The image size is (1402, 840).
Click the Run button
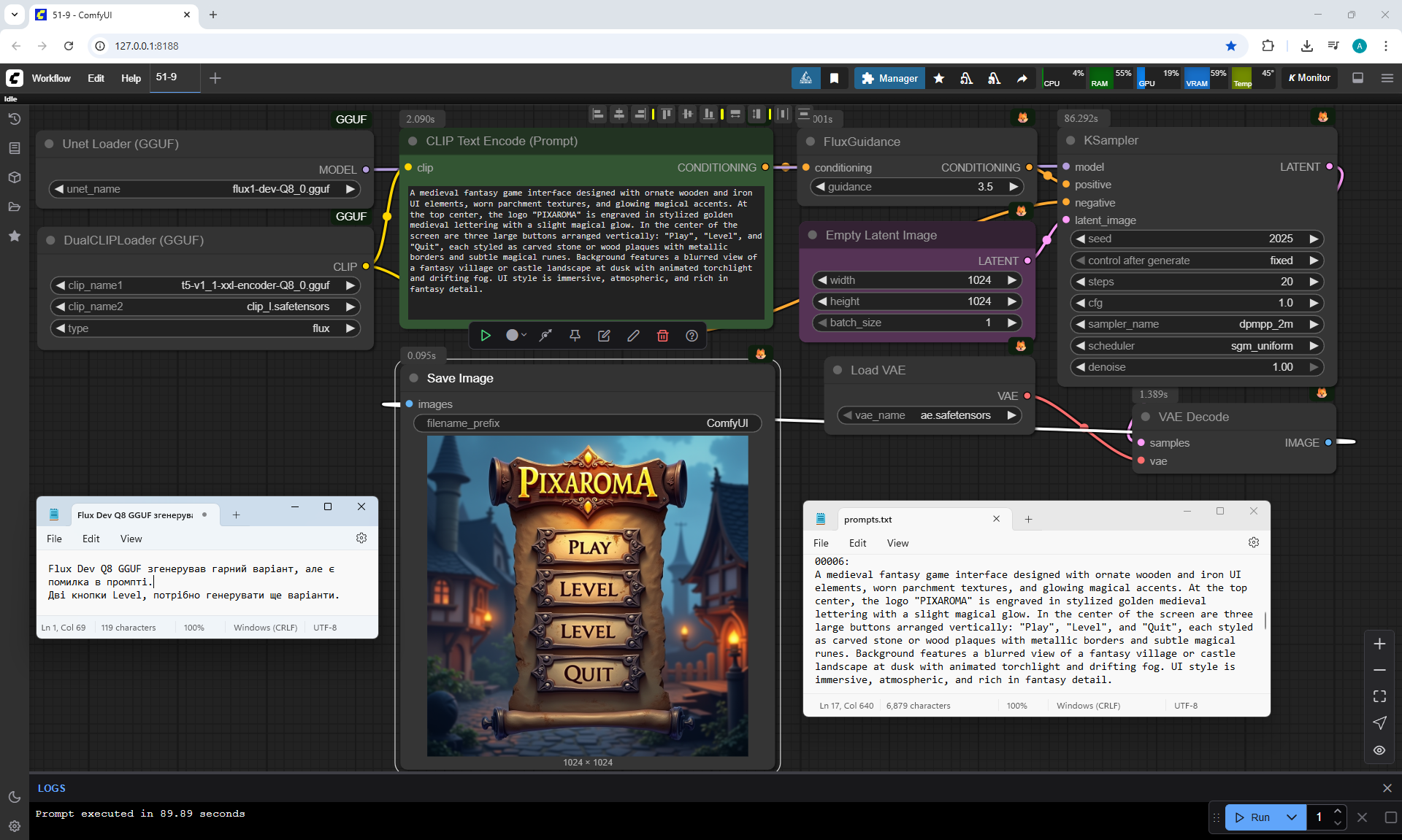click(1254, 817)
